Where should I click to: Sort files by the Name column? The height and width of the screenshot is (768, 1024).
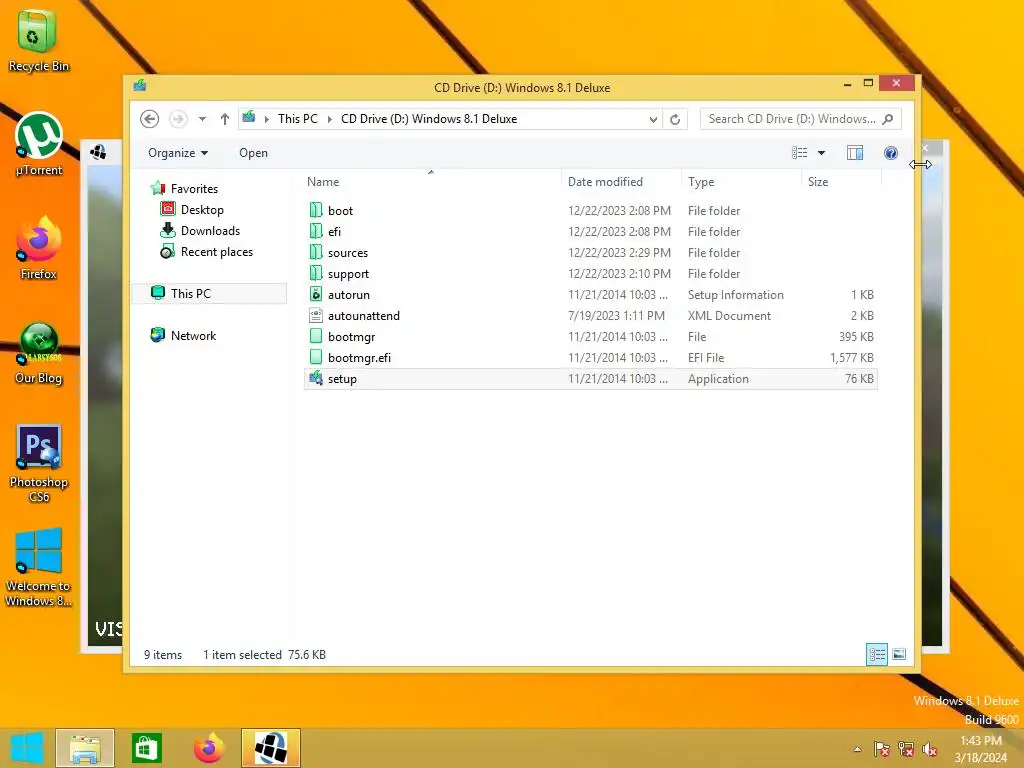(431, 182)
